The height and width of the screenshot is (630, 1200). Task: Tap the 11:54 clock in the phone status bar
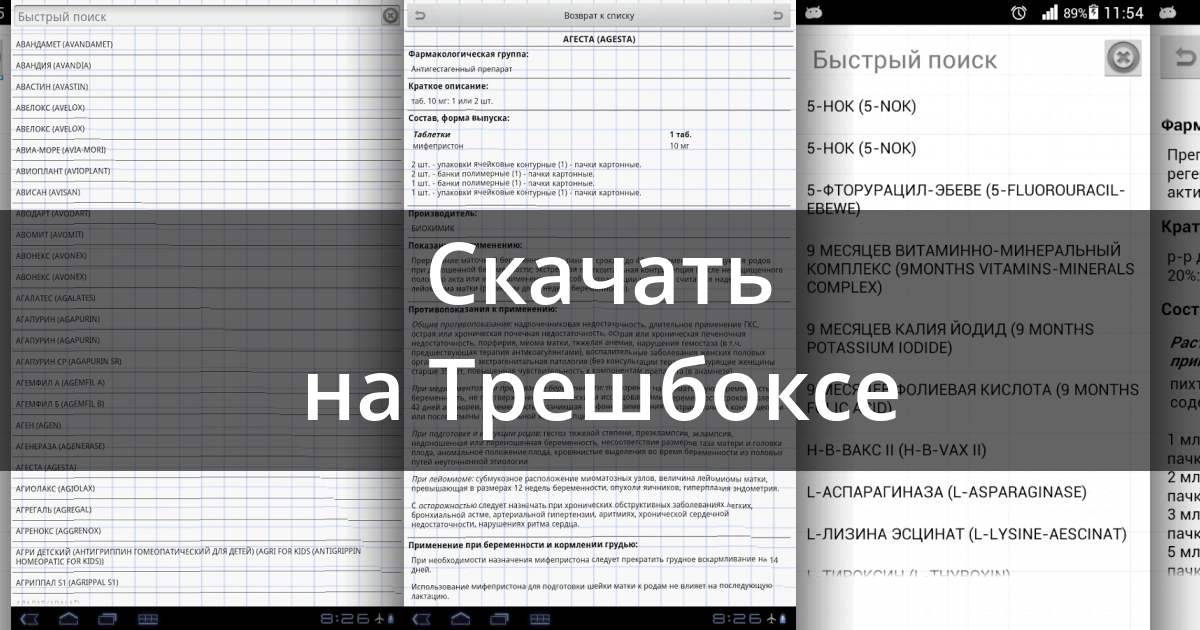click(1125, 13)
